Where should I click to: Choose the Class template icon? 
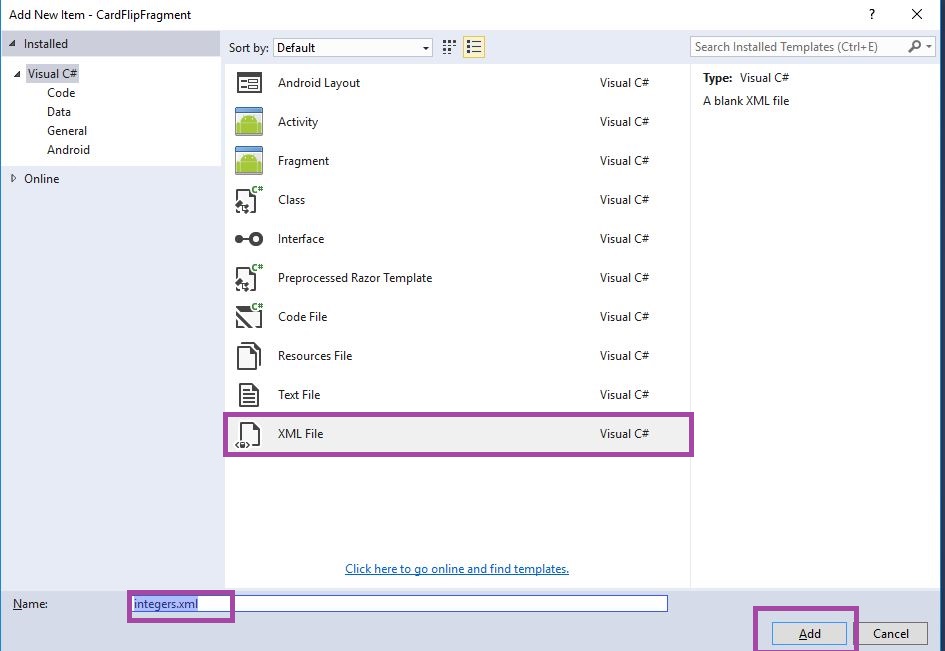(248, 200)
